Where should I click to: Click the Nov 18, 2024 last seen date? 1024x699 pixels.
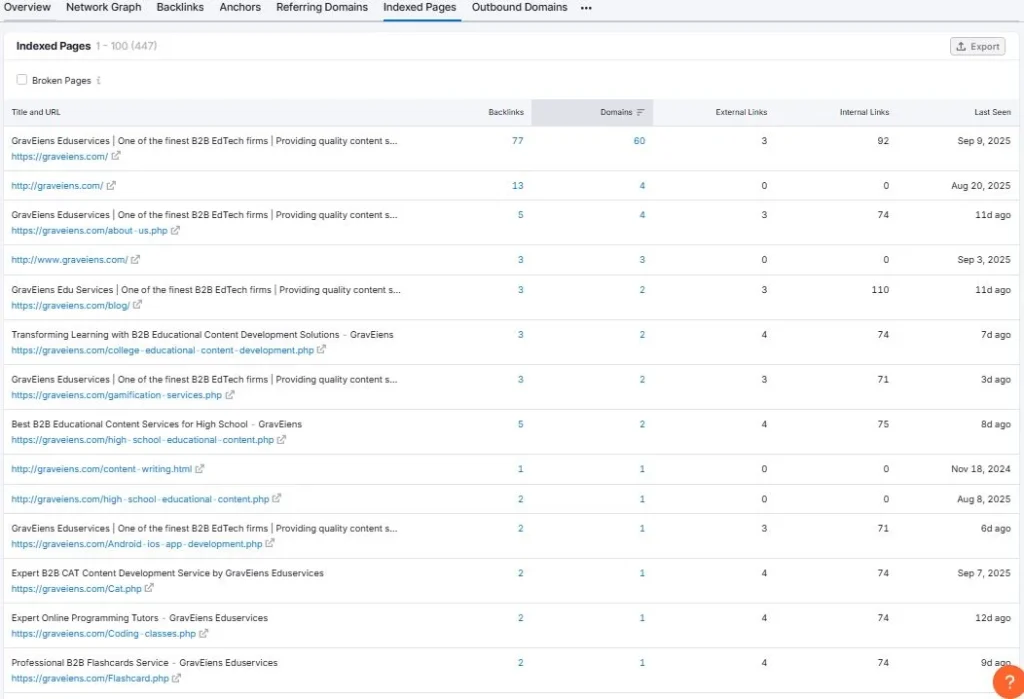[x=981, y=469]
